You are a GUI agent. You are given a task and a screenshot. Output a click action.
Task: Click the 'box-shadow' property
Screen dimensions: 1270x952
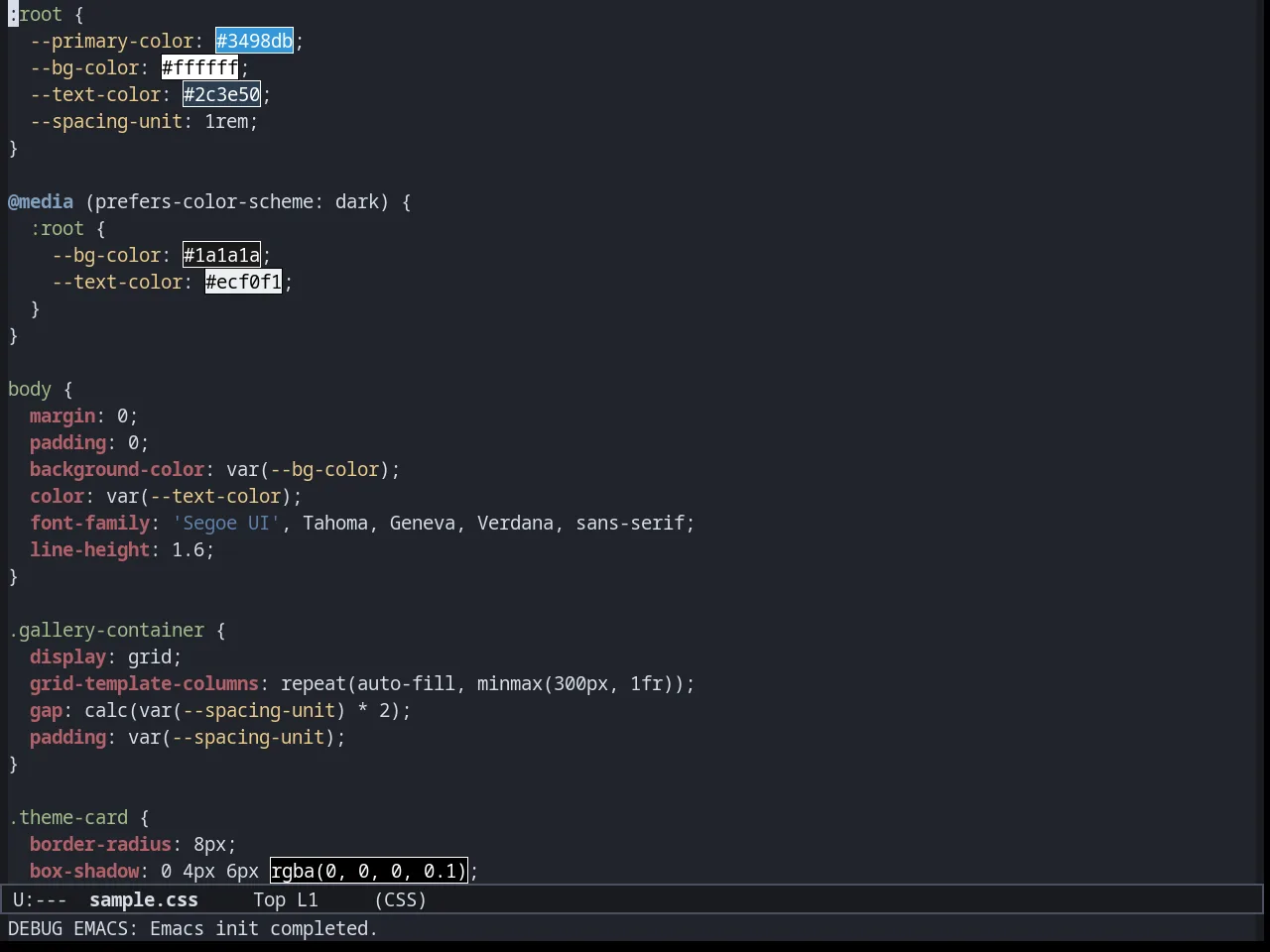(84, 871)
